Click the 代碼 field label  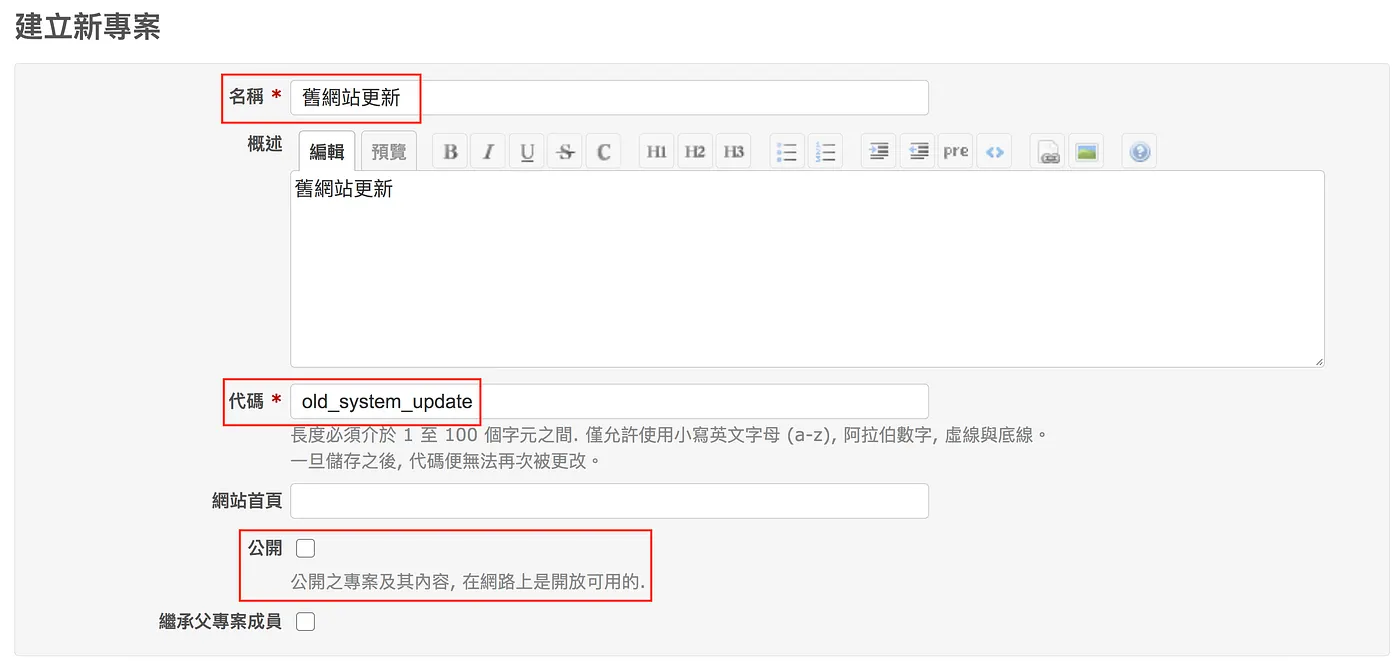pos(246,401)
